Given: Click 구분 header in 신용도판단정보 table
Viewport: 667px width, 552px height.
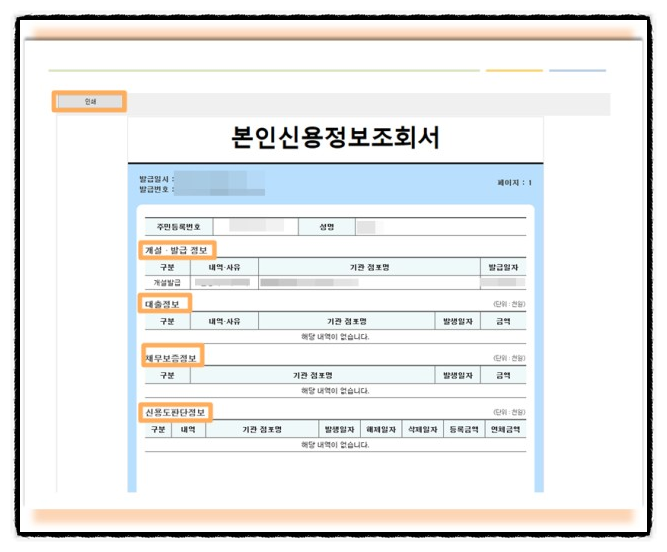Looking at the screenshot, I should 158,429.
